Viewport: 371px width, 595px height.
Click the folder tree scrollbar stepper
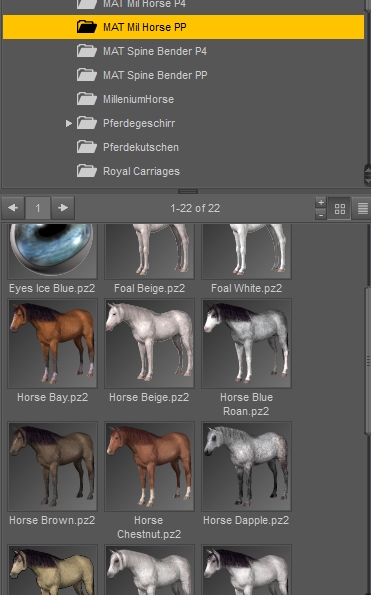[x=367, y=175]
